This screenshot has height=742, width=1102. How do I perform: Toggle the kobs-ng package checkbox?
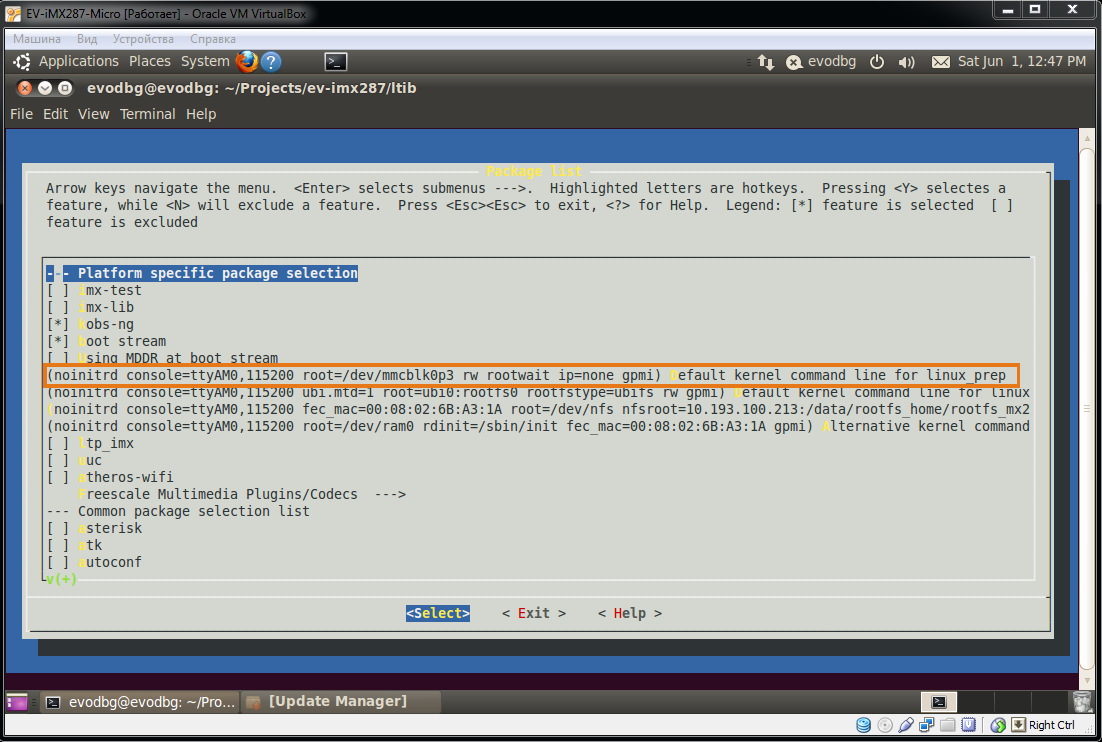tap(58, 324)
